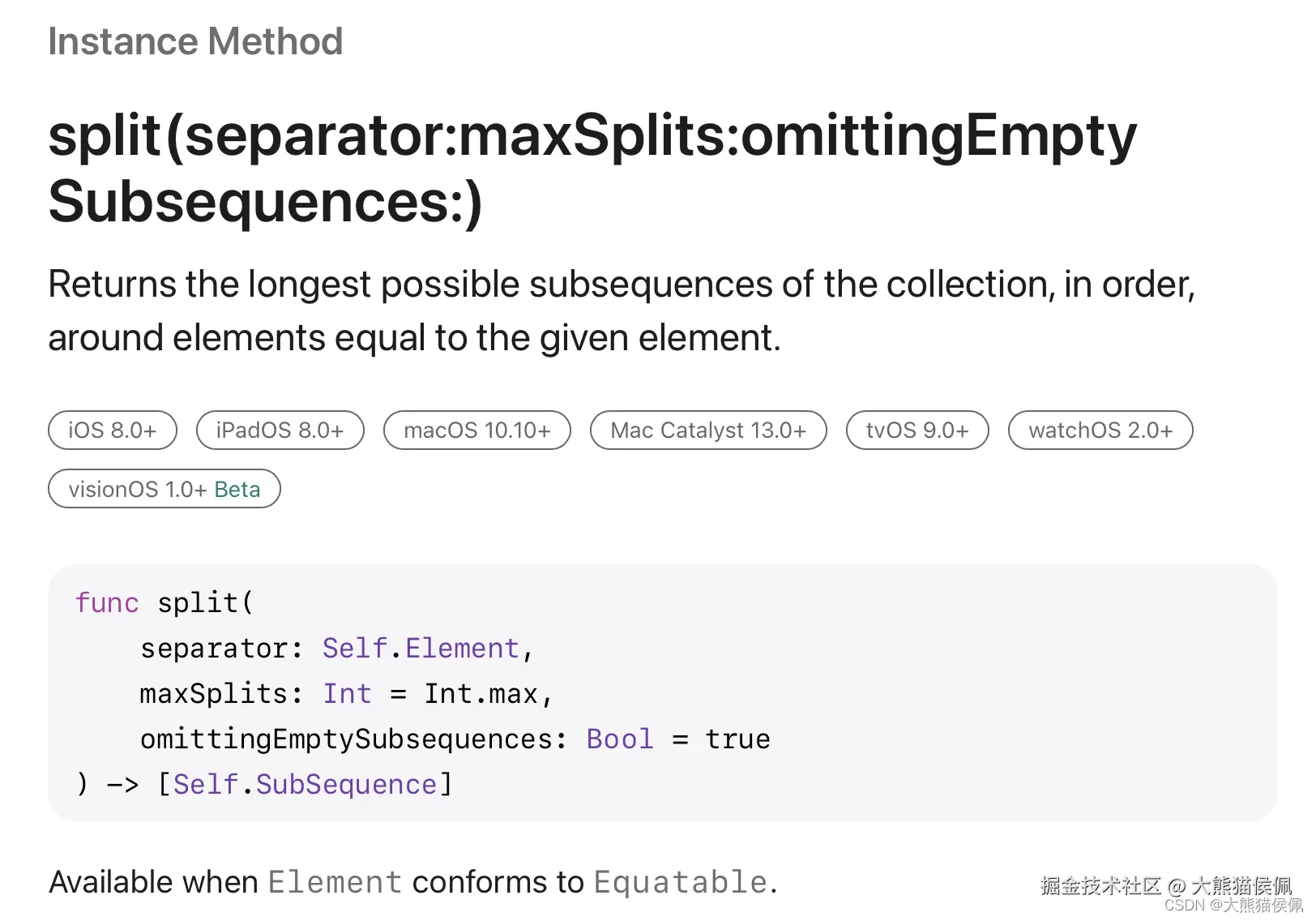Screen dimensions: 1316x921
Task: Follow the Bool type link
Action: [619, 739]
